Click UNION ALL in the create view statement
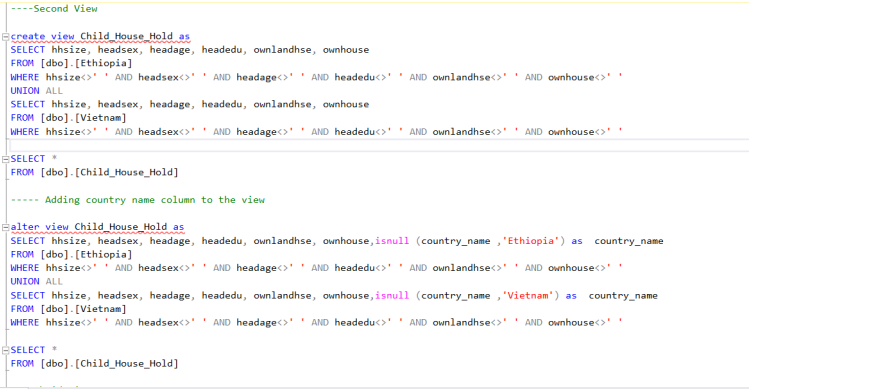The width and height of the screenshot is (883, 391). pyautogui.click(x=37, y=91)
